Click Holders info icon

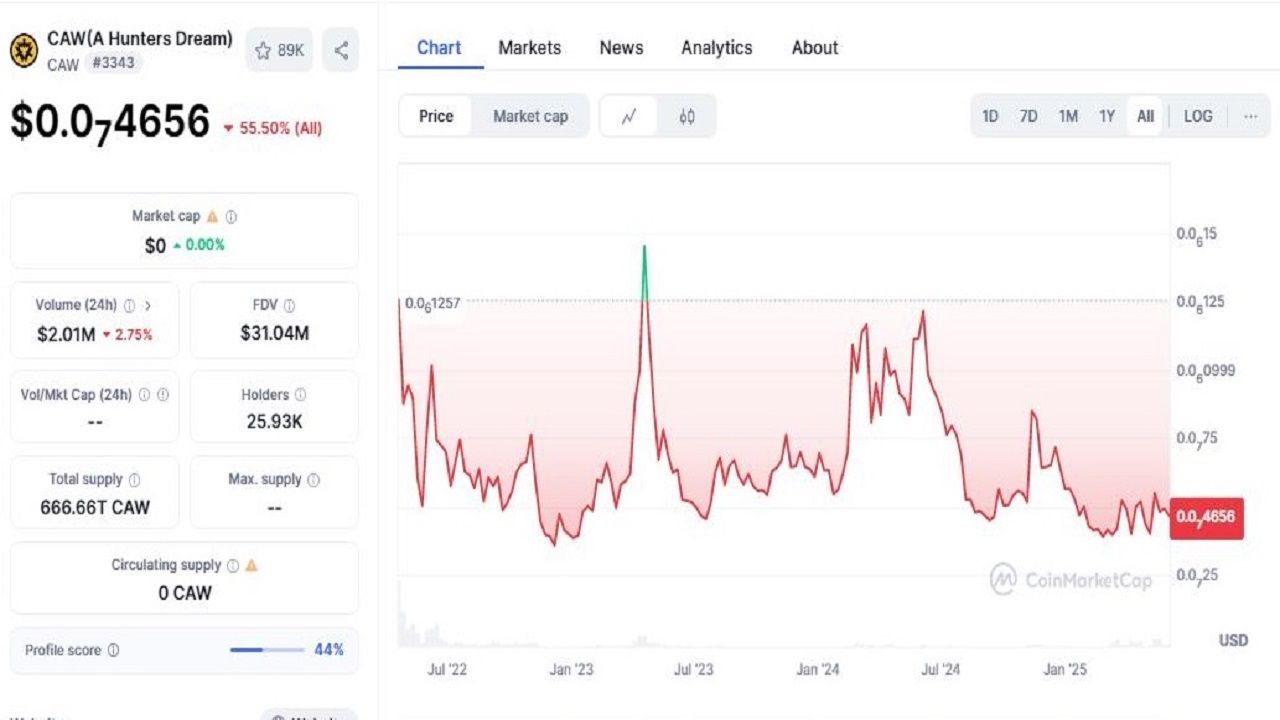point(301,395)
